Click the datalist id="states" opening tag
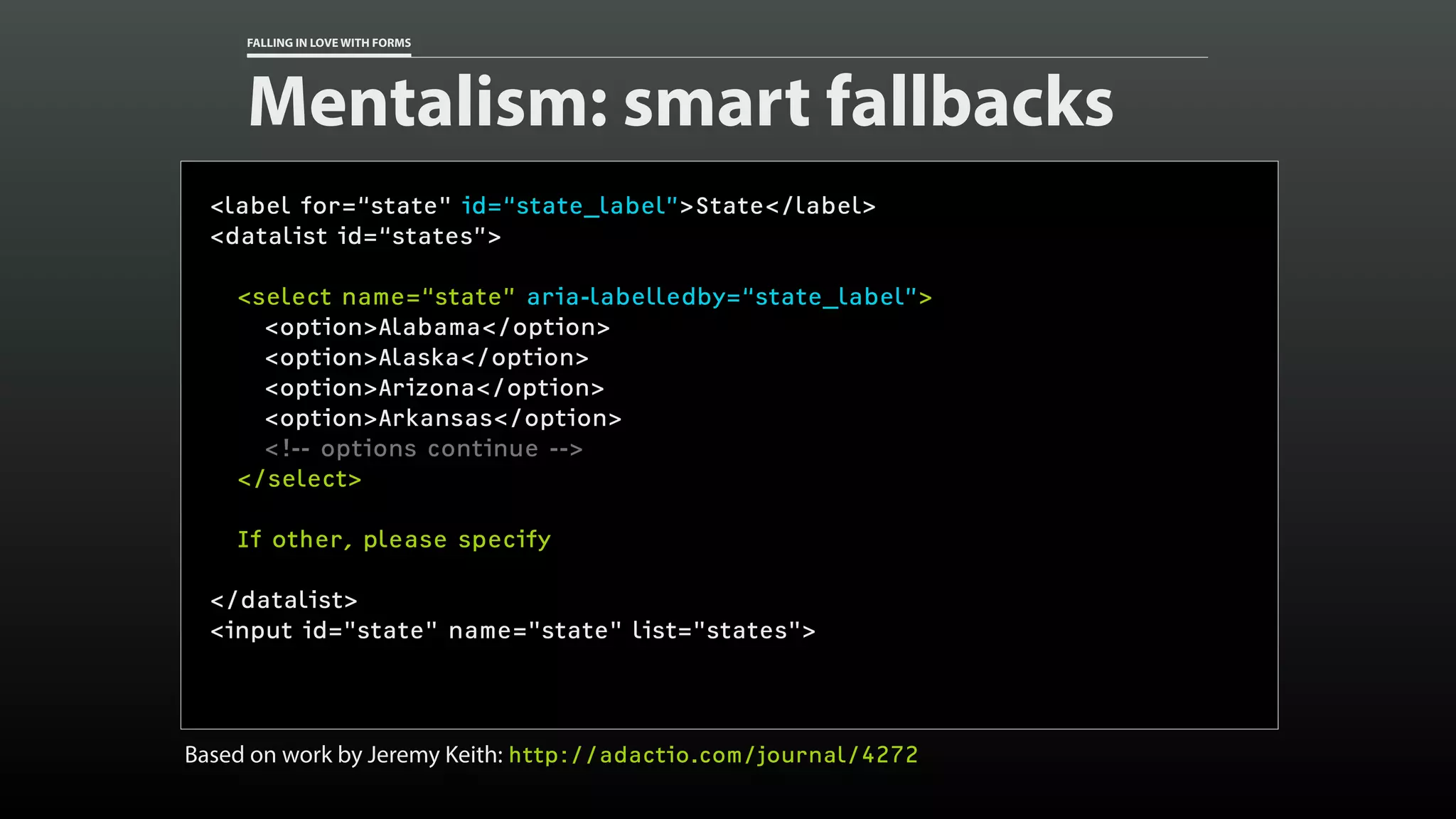Image resolution: width=1456 pixels, height=819 pixels. (355, 236)
